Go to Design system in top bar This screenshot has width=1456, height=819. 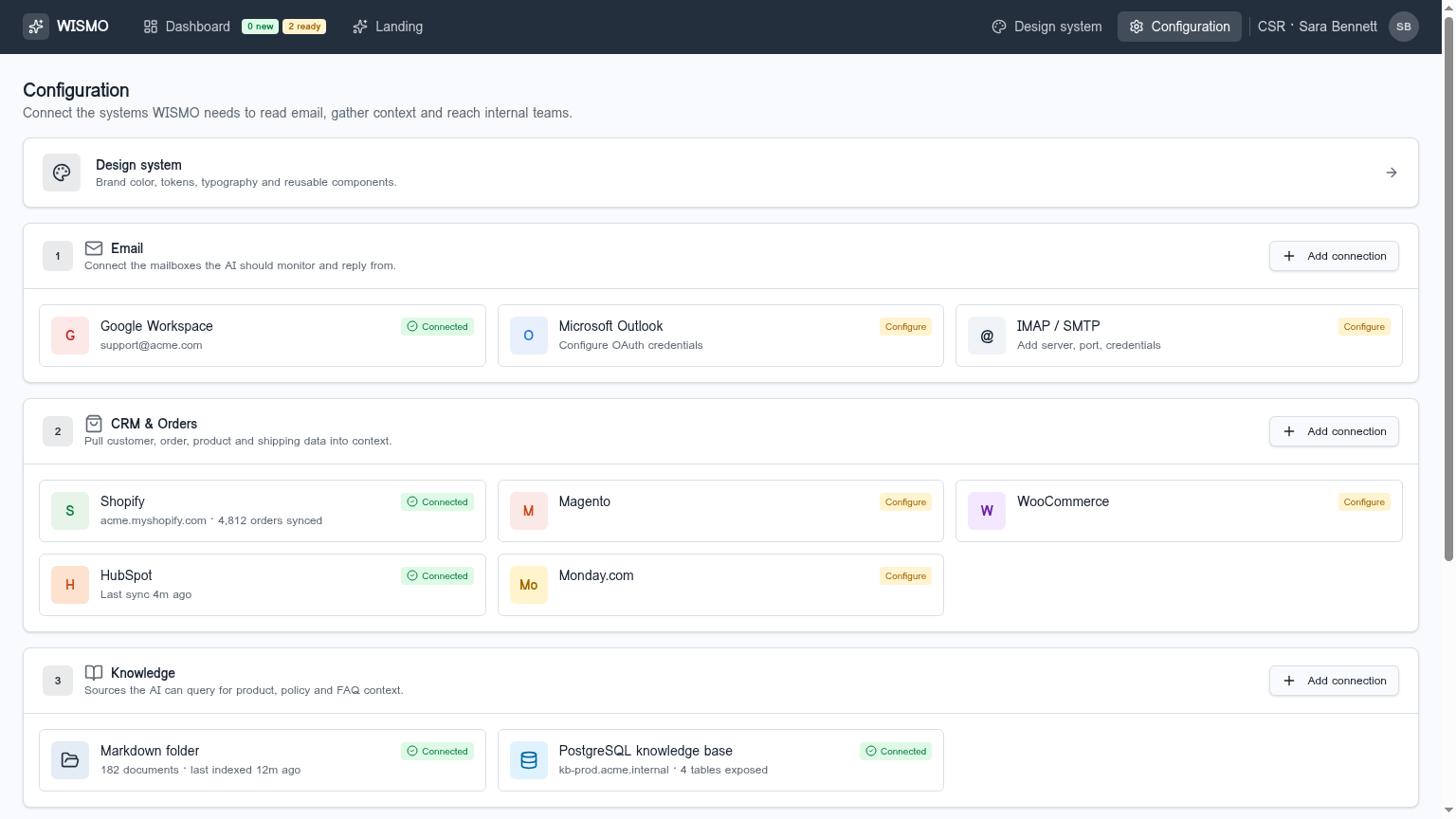[1046, 27]
